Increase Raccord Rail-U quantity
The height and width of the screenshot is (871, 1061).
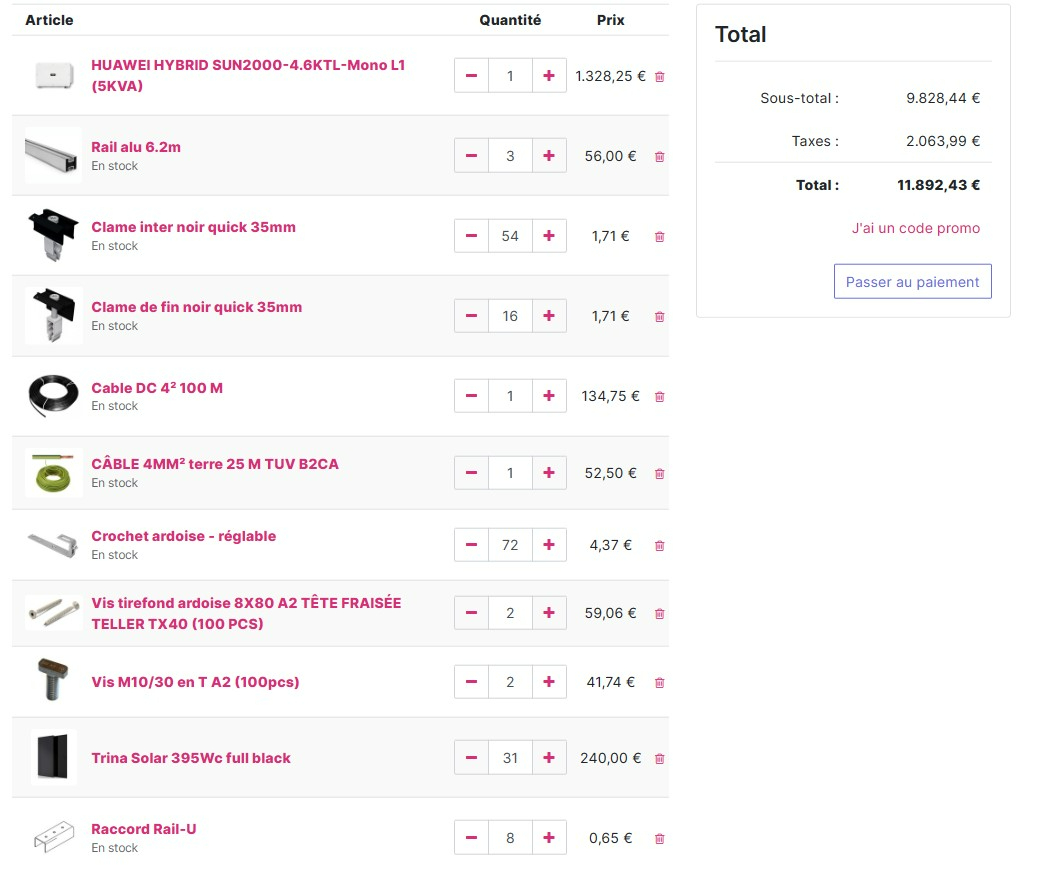point(549,838)
